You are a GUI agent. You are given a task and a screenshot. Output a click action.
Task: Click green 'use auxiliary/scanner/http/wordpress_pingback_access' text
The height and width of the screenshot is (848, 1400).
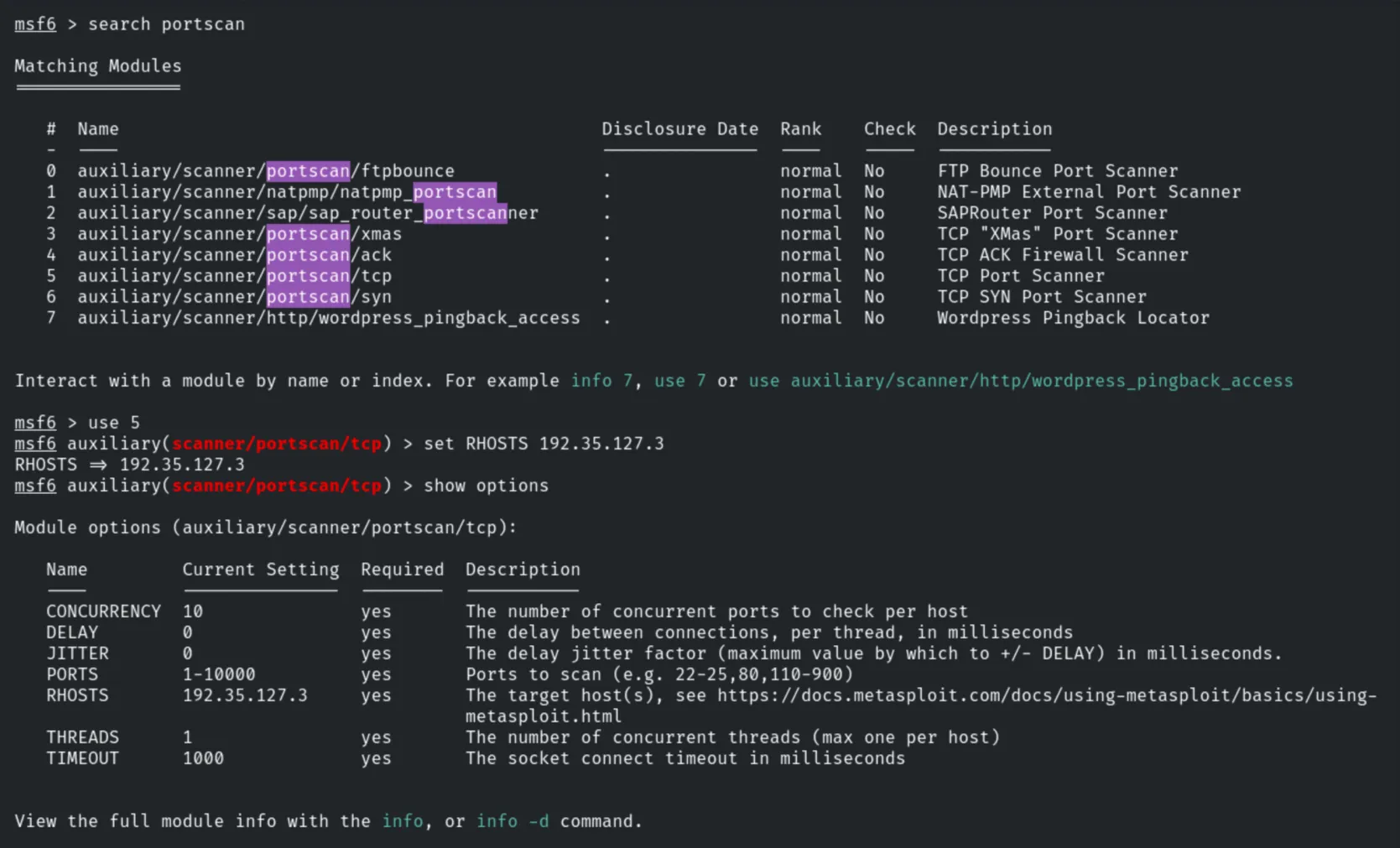(1021, 381)
